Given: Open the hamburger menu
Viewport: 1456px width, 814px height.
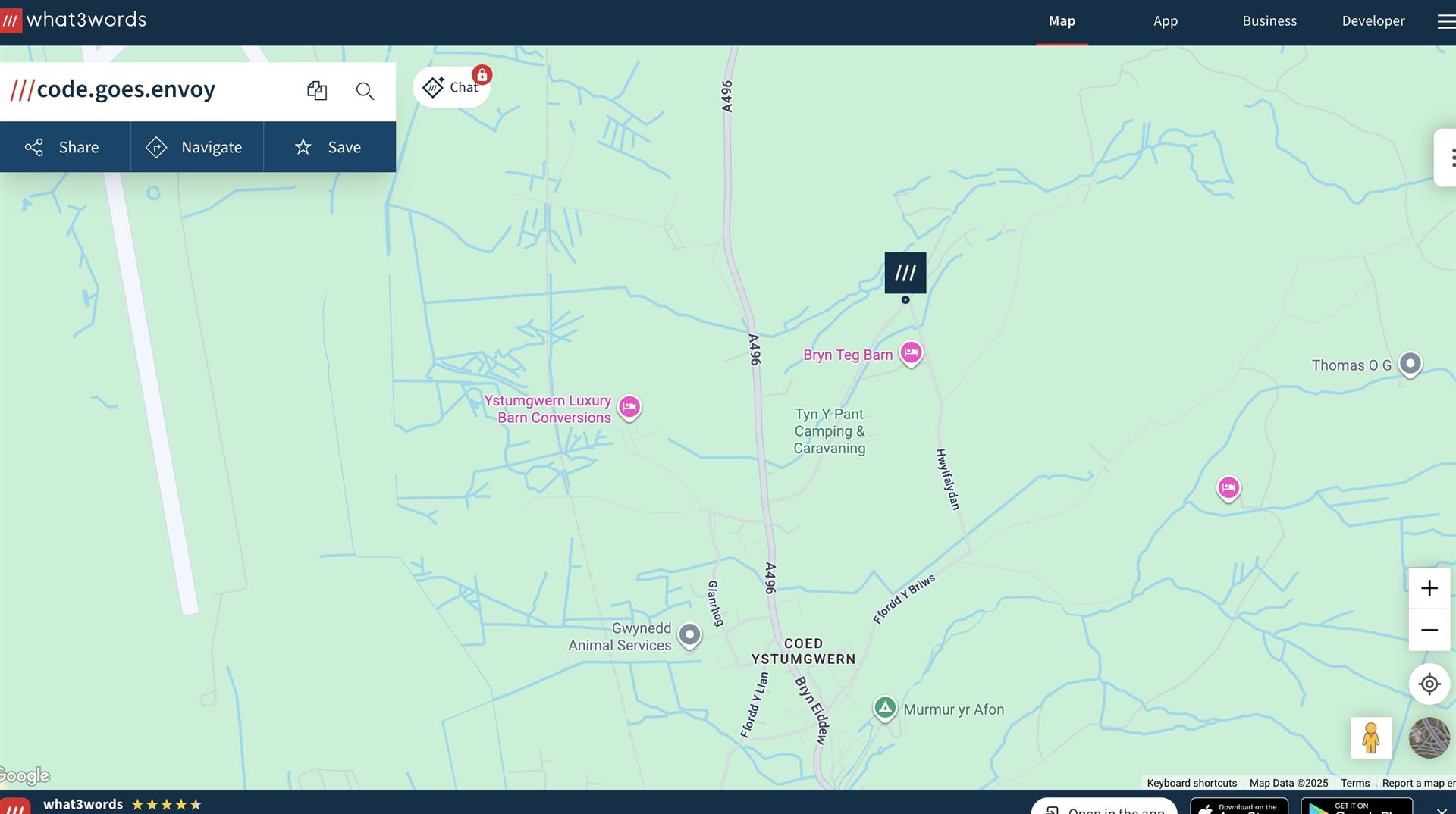Looking at the screenshot, I should click(x=1445, y=21).
